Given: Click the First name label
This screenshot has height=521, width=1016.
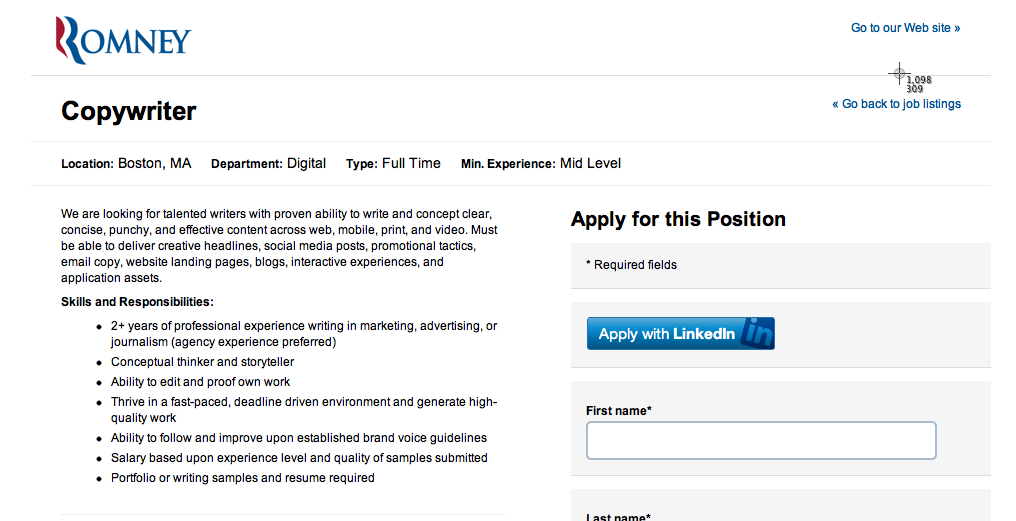Looking at the screenshot, I should click(618, 411).
